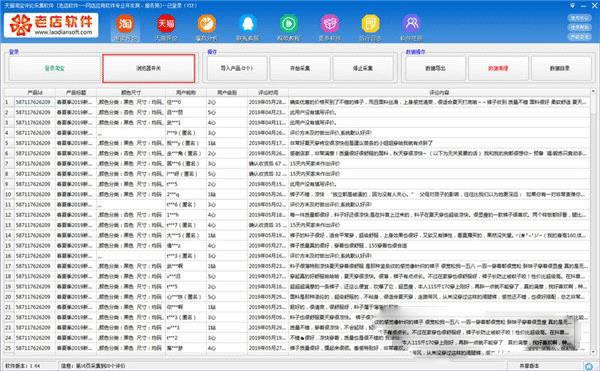Click the review content column header
Image resolution: width=600 pixels, height=371 pixels.
pyautogui.click(x=439, y=93)
